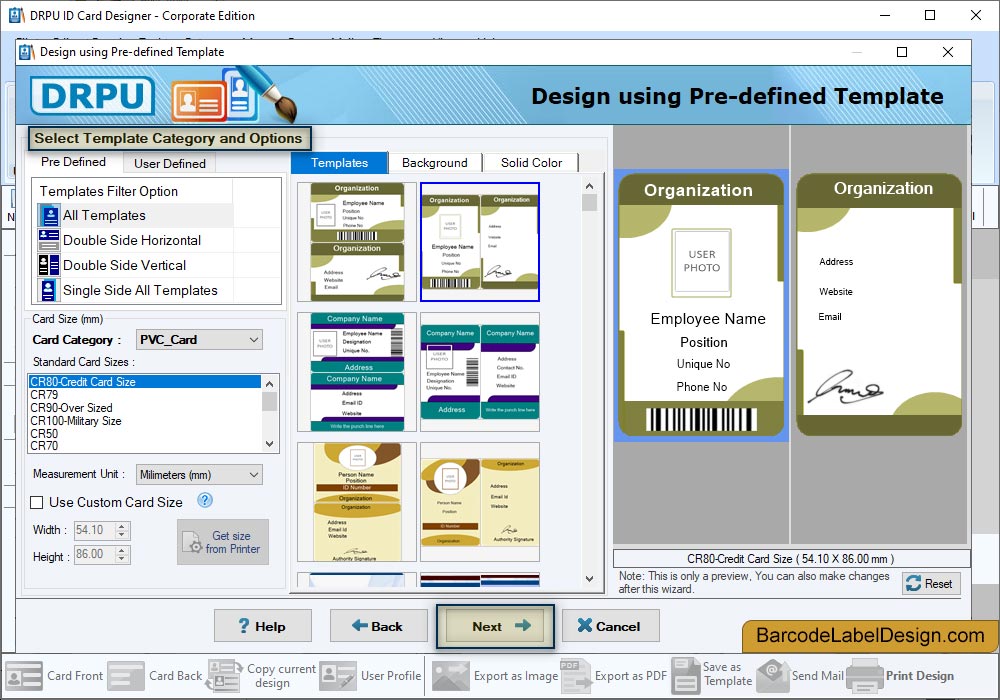This screenshot has width=1000, height=700.
Task: Click the Print Design printer icon
Action: (x=865, y=676)
